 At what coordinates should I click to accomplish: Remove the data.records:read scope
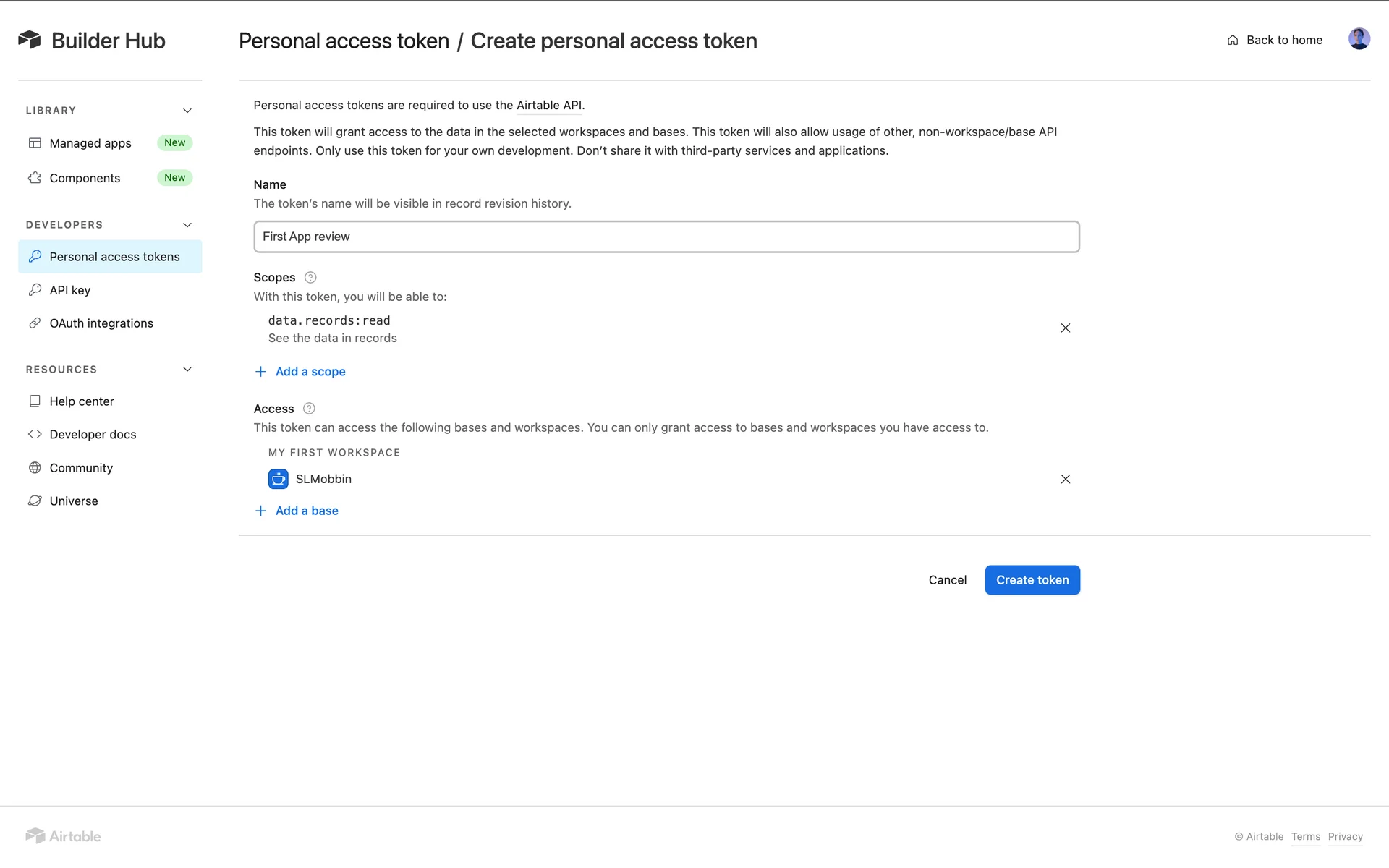(x=1065, y=328)
